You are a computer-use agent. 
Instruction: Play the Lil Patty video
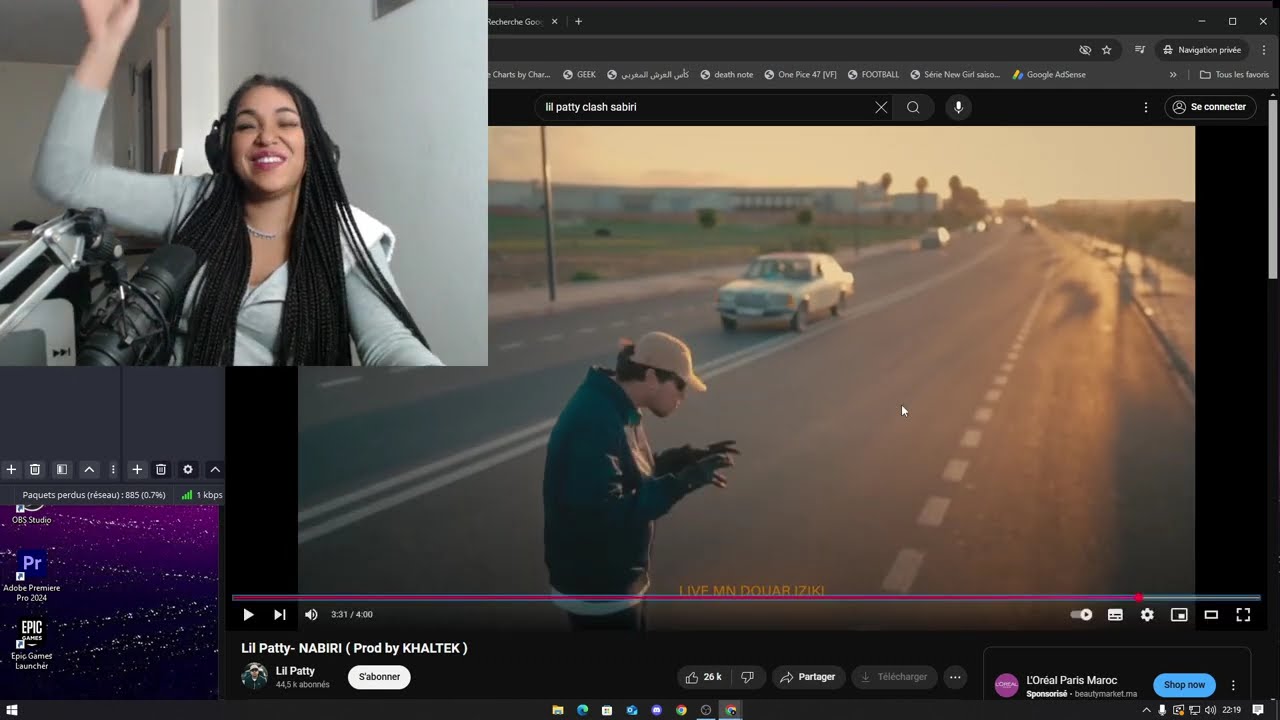point(248,615)
